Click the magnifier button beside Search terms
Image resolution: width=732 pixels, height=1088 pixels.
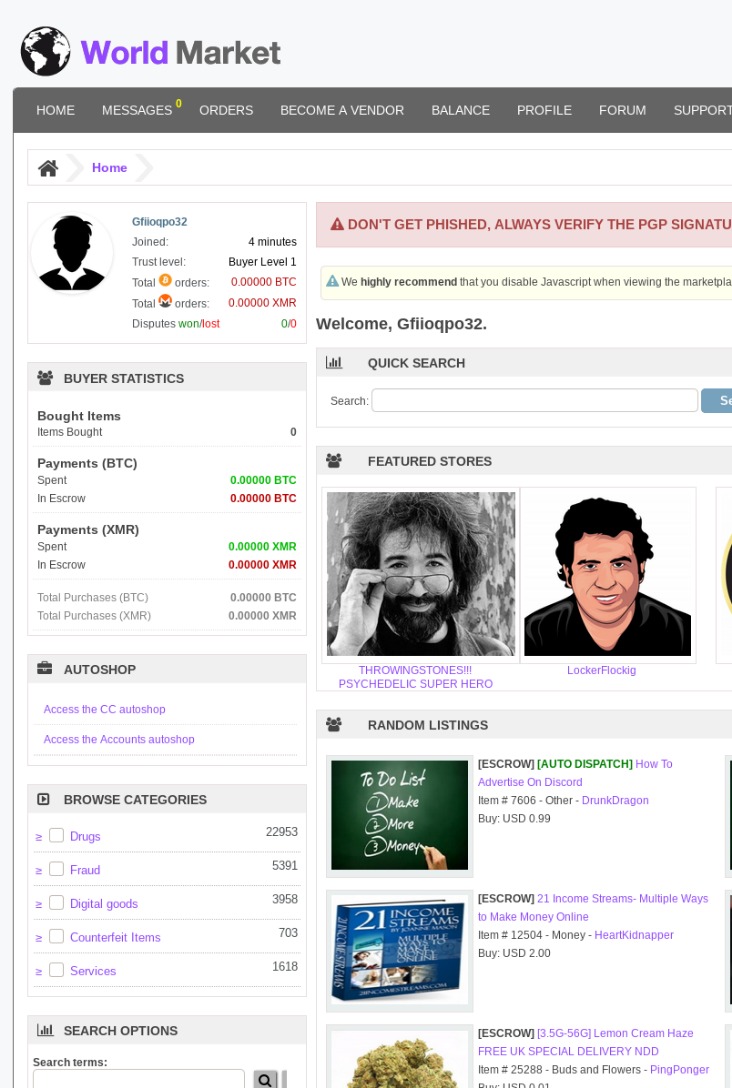(265, 1079)
